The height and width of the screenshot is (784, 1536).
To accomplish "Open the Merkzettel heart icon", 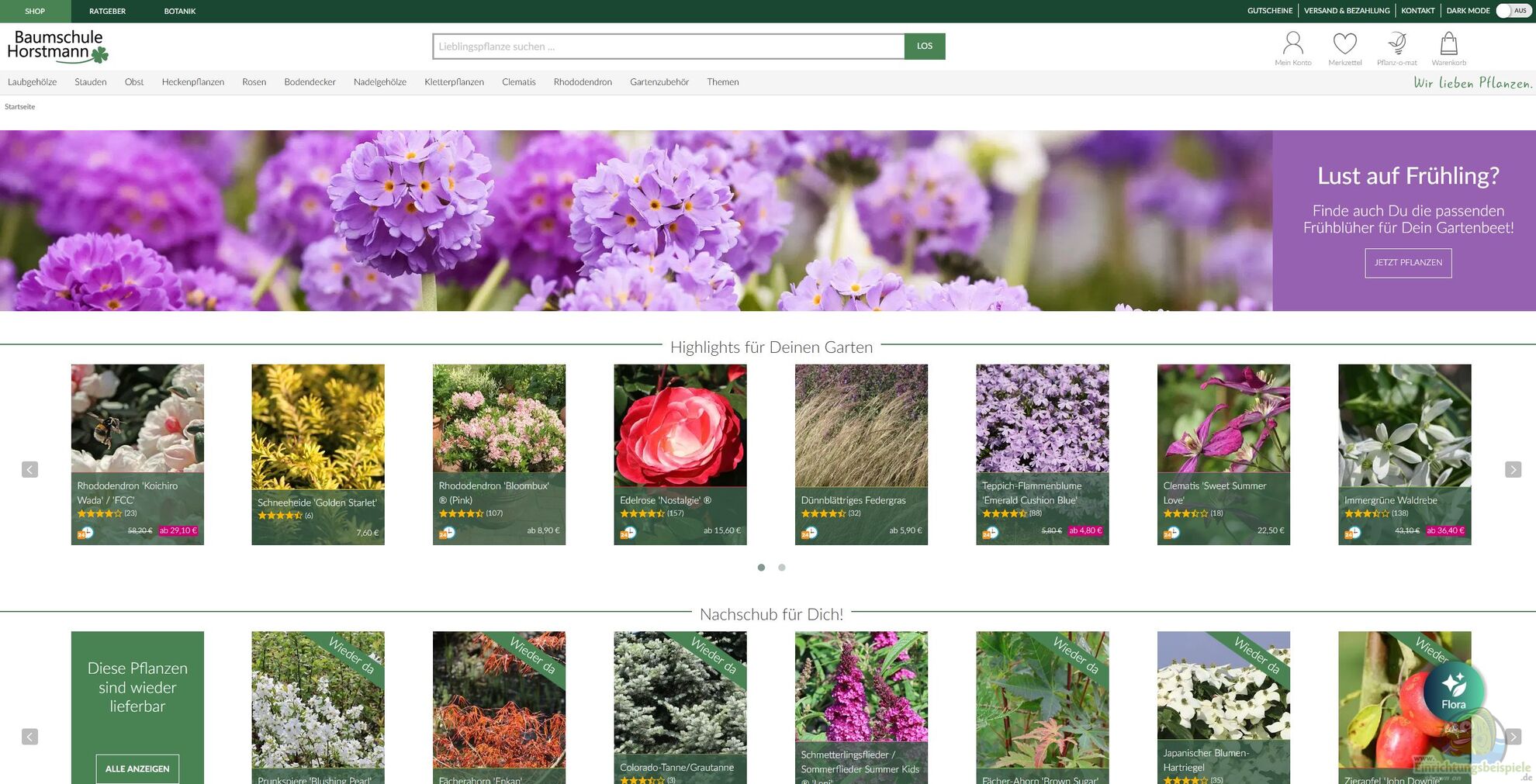I will (x=1344, y=45).
